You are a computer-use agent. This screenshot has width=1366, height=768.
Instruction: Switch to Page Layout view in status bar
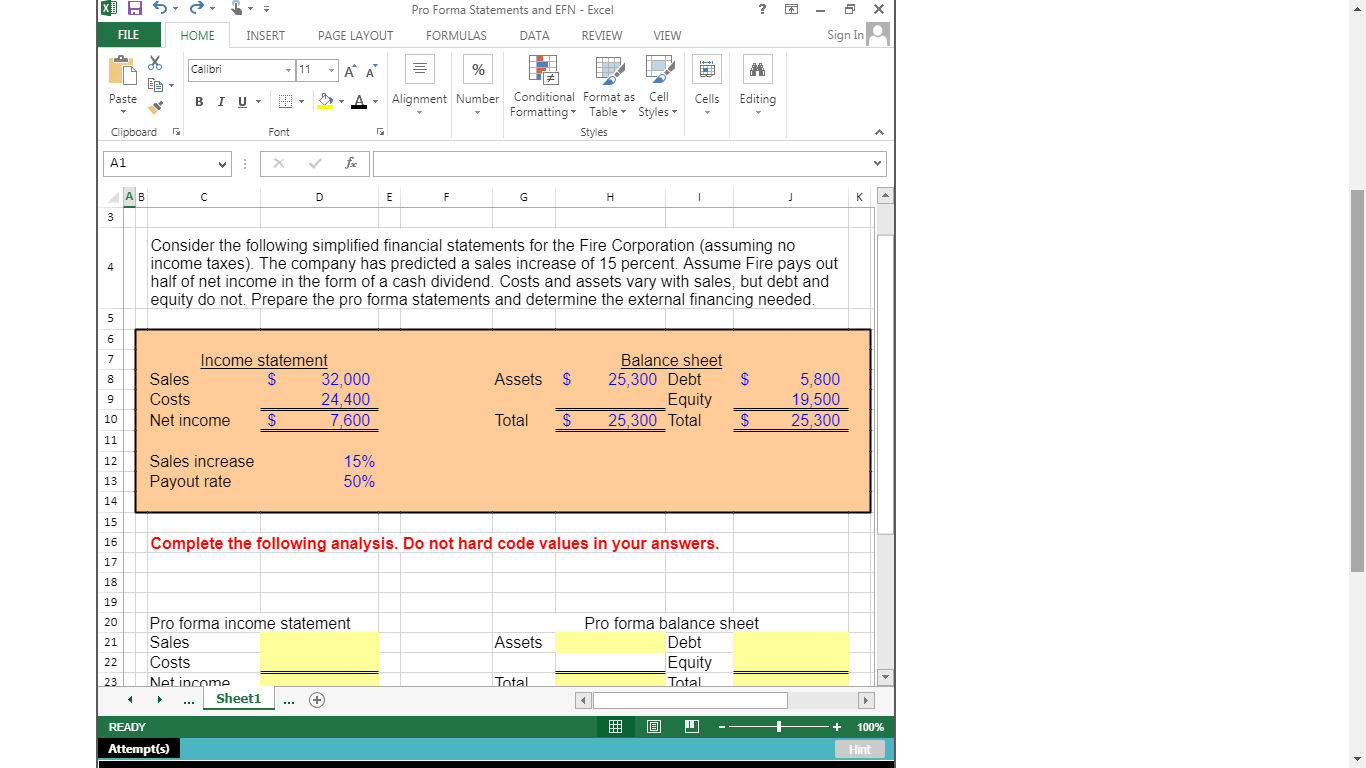tap(653, 727)
